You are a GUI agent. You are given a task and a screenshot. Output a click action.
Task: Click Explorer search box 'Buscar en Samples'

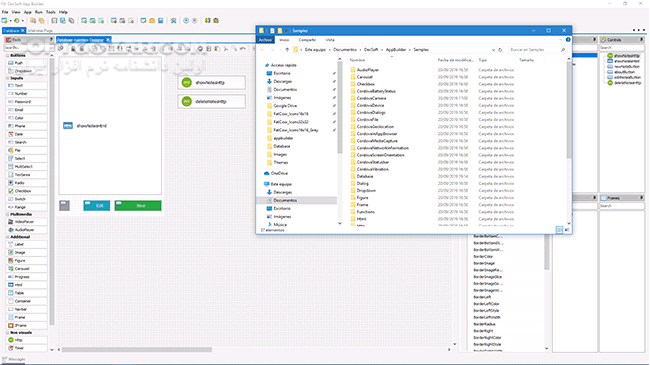click(537, 50)
